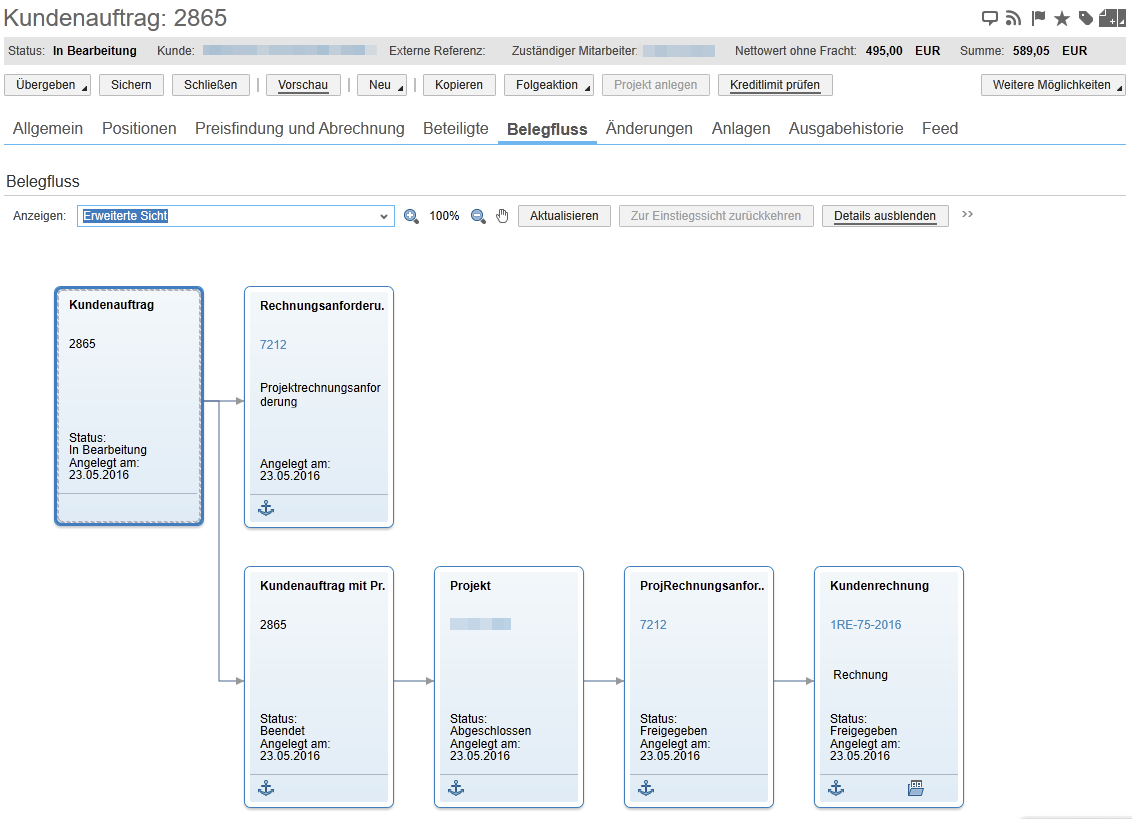The width and height of the screenshot is (1132, 819).
Task: Click the Summe value 589,05
Action: coord(1031,51)
